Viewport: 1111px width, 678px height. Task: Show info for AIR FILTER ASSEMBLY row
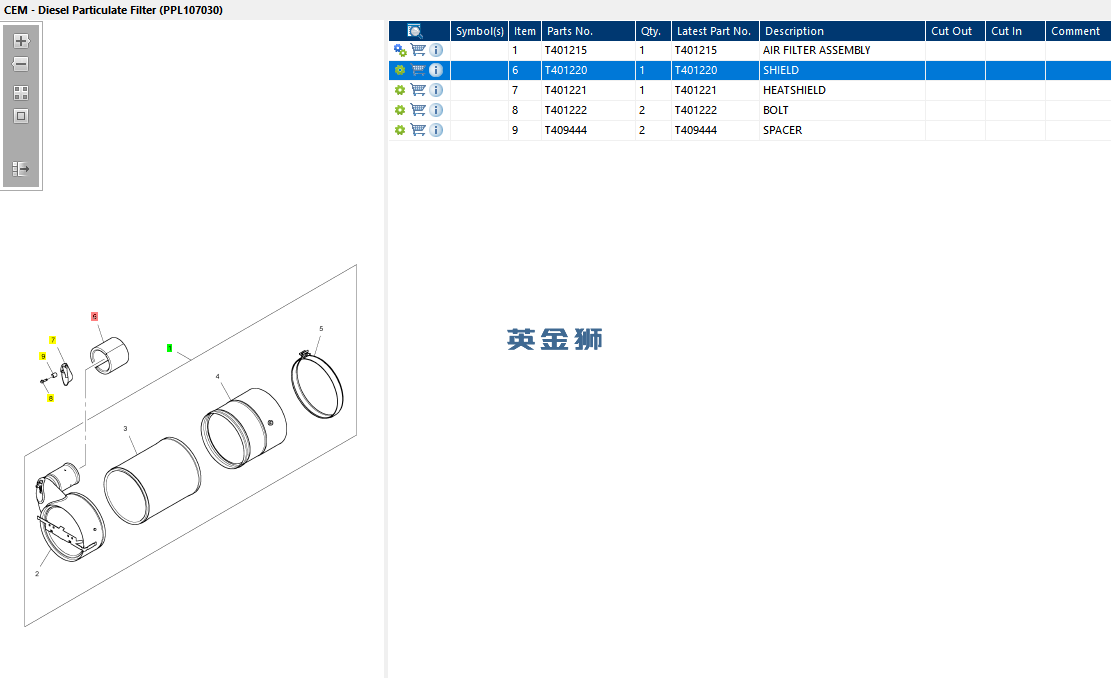(436, 50)
